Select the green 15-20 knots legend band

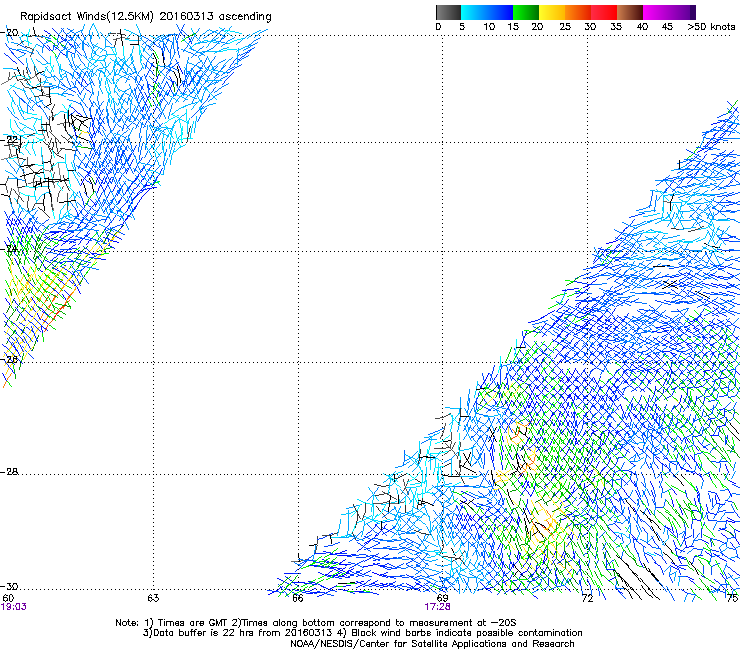coord(526,12)
